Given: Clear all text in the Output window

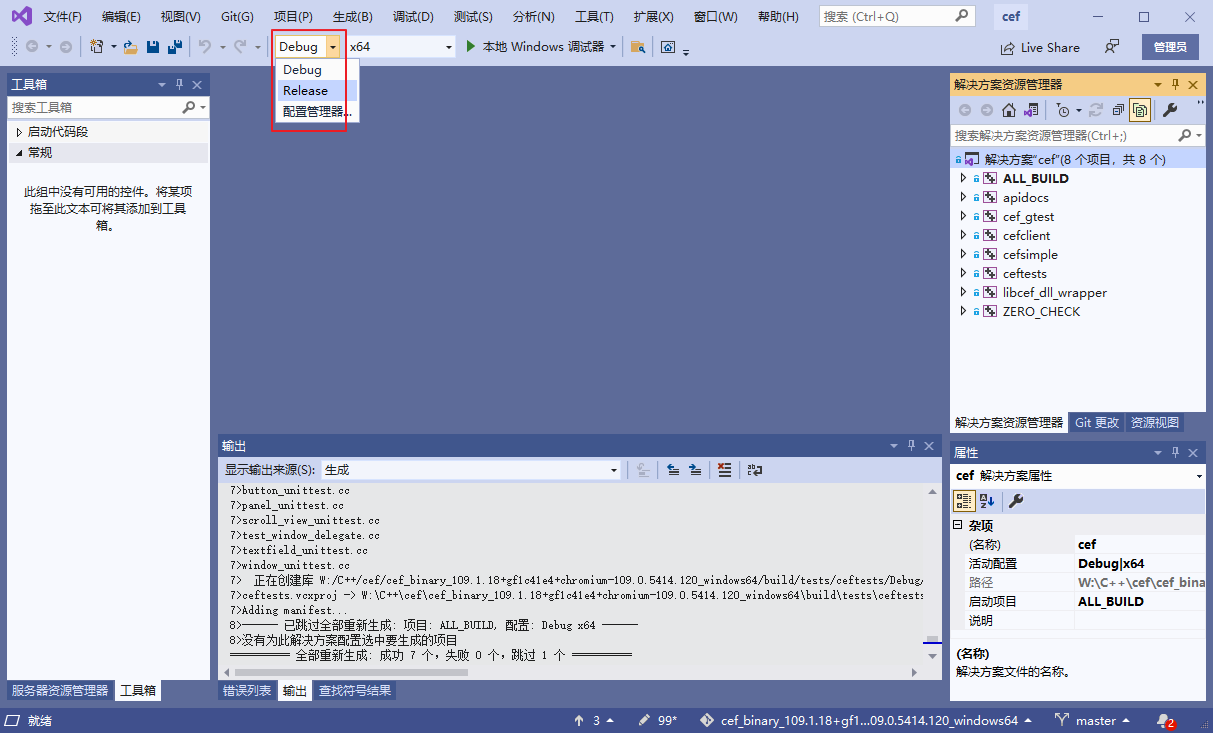Looking at the screenshot, I should 724,469.
